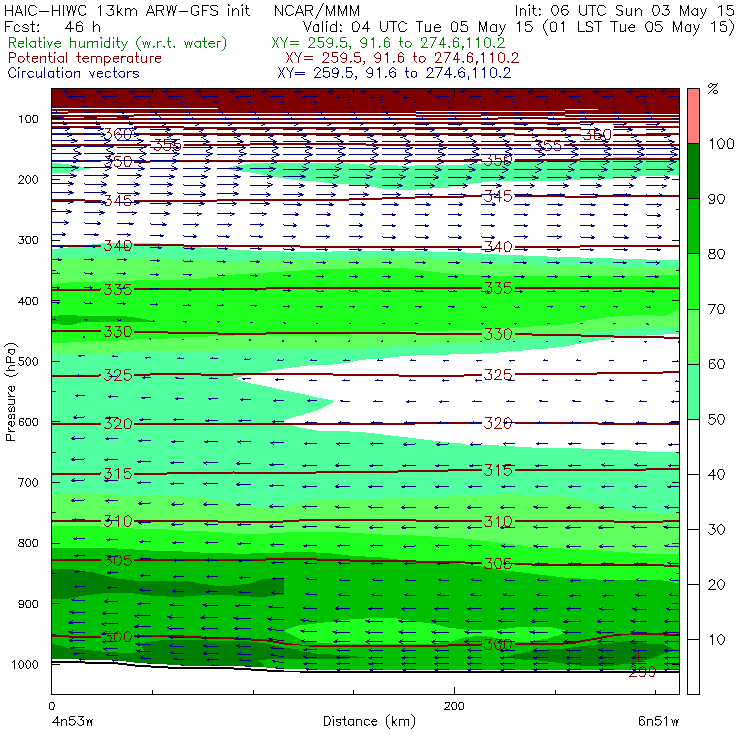Click the colorbar '70' label
Screen dimensions: 740x740
(x=716, y=309)
